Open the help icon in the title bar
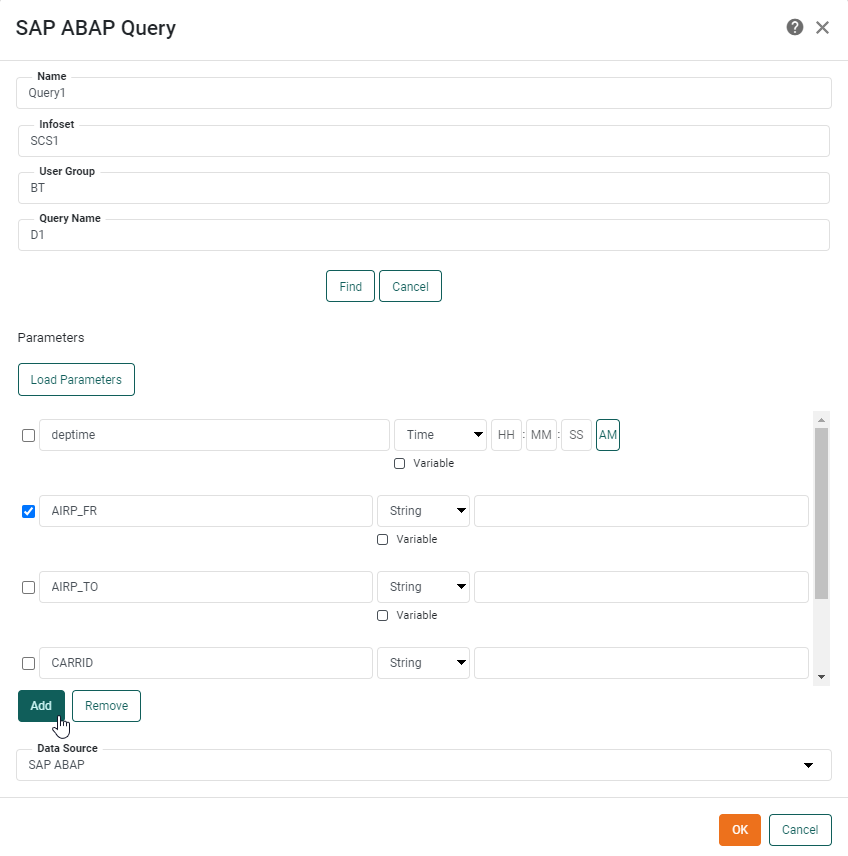Image resolution: width=848 pixels, height=856 pixels. [x=795, y=27]
